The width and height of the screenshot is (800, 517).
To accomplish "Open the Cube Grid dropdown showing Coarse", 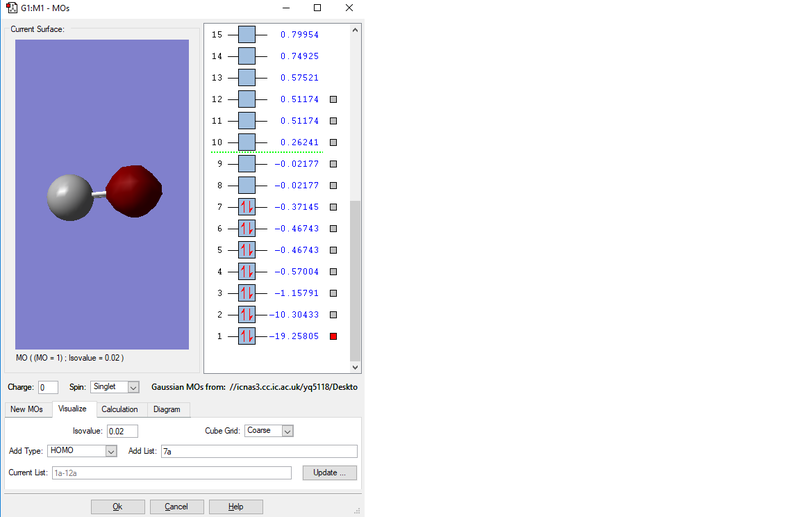I will pyautogui.click(x=269, y=431).
